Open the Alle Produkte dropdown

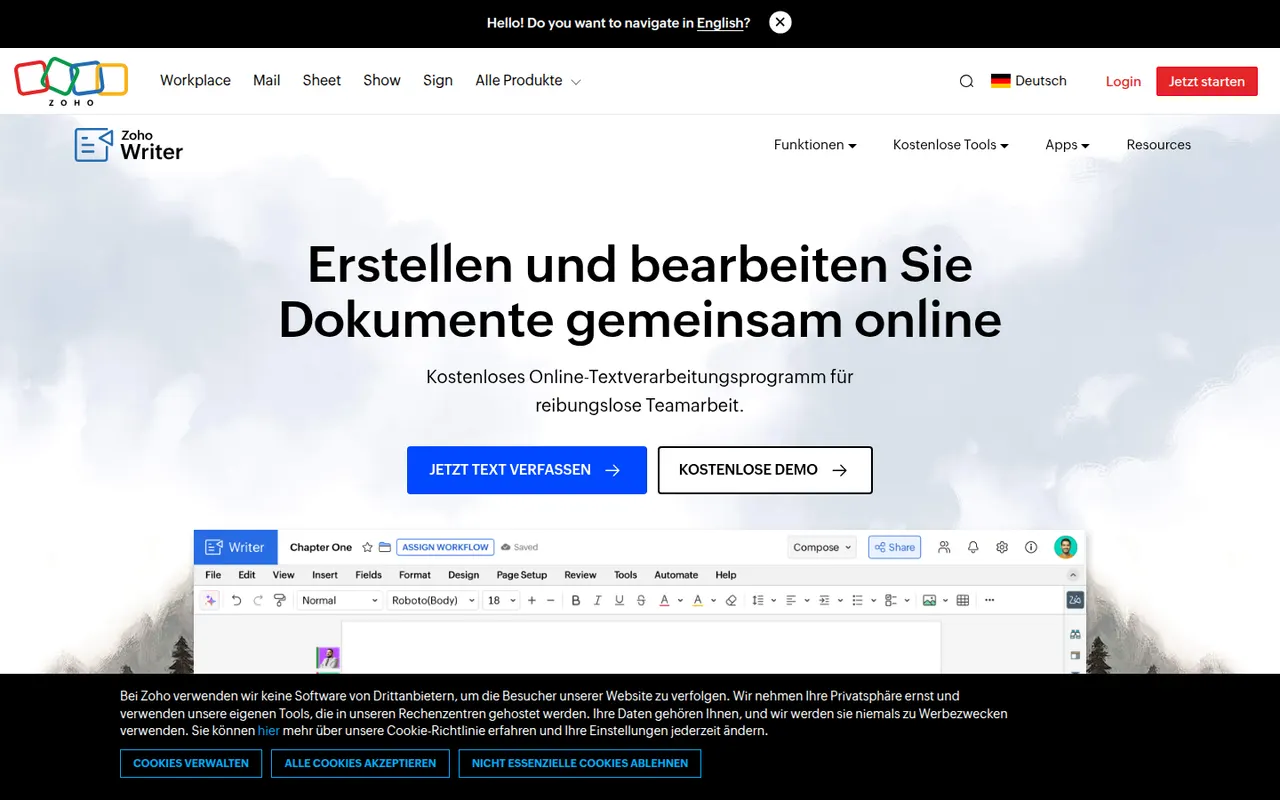pyautogui.click(x=528, y=81)
